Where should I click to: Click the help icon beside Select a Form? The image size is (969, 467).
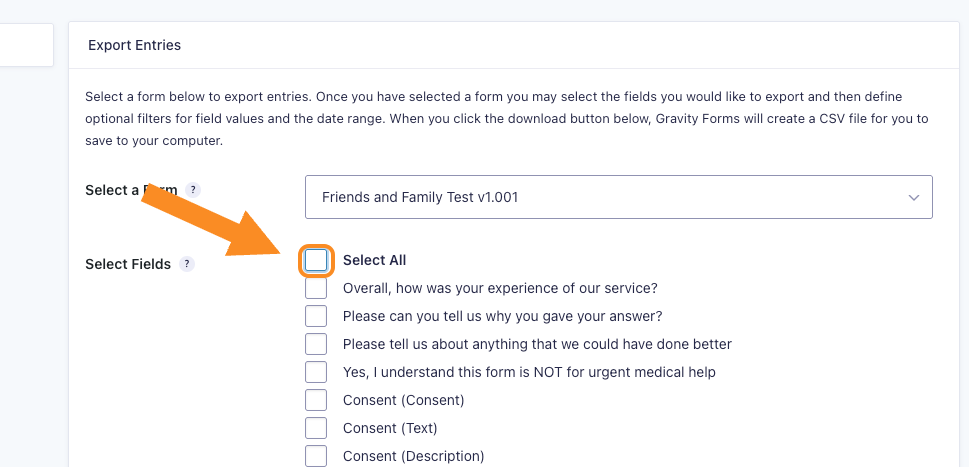[193, 190]
